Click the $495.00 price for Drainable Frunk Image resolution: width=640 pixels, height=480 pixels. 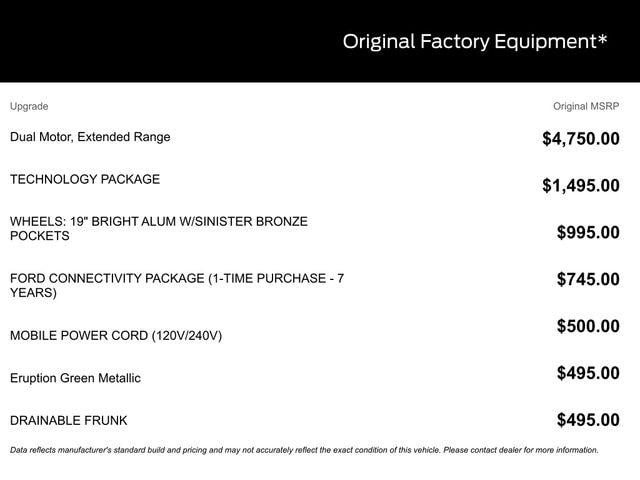pyautogui.click(x=588, y=420)
